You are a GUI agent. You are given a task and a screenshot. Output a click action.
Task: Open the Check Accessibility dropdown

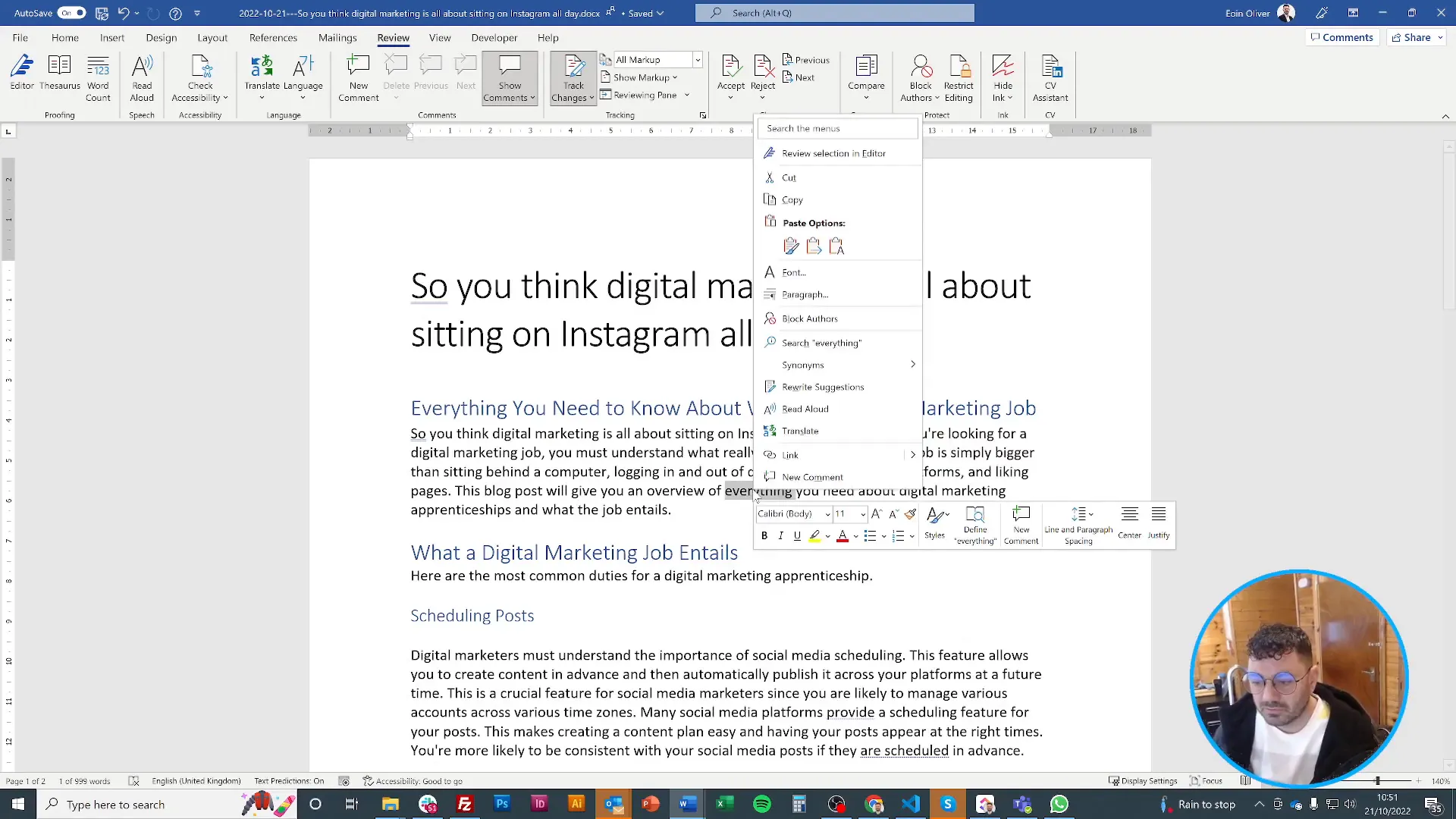pyautogui.click(x=200, y=78)
